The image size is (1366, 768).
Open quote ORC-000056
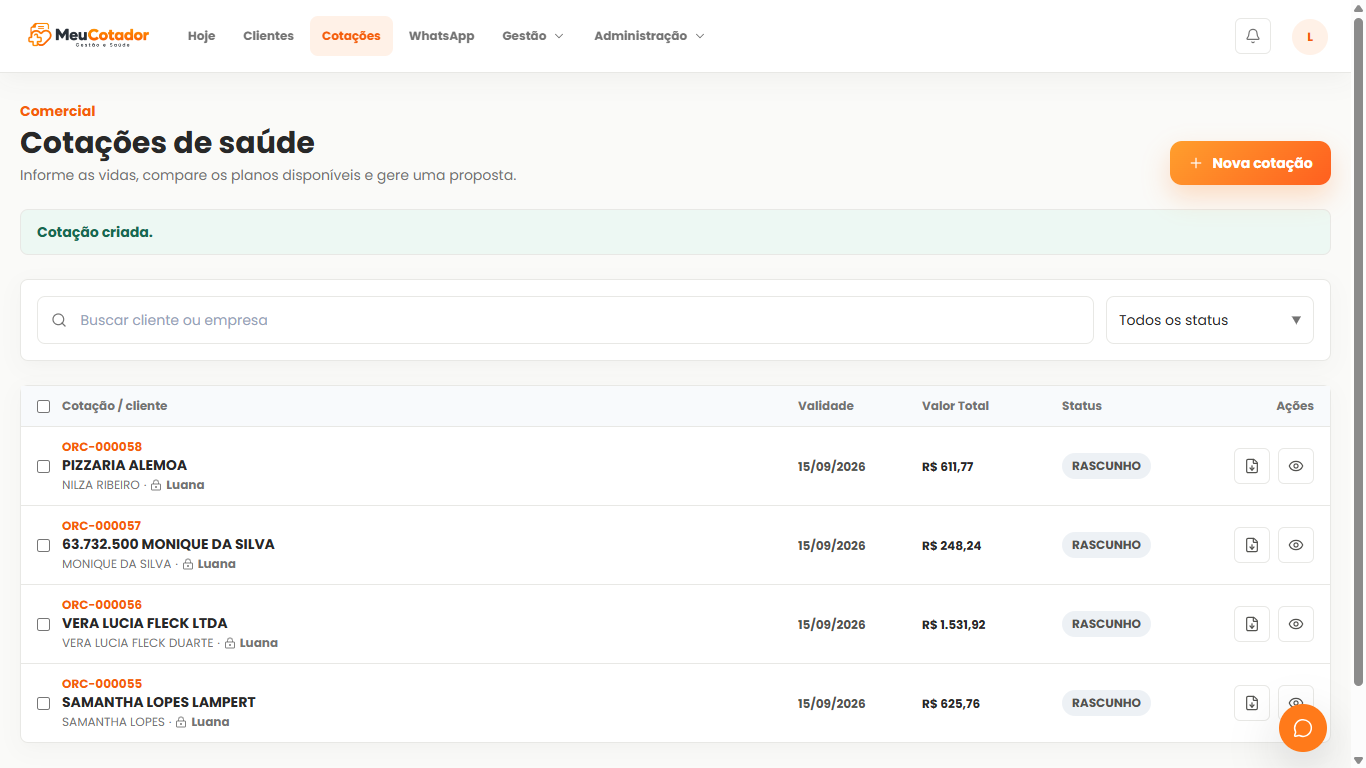pos(102,605)
